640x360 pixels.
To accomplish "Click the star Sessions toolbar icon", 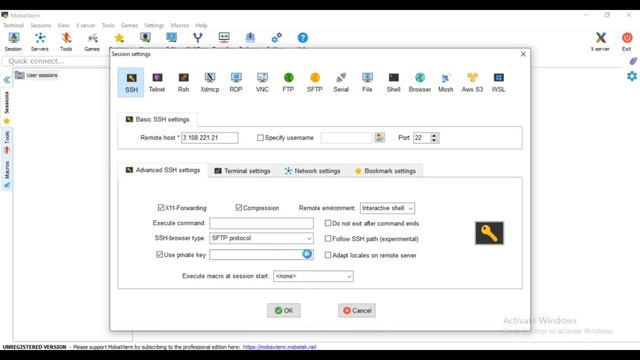I will point(119,38).
